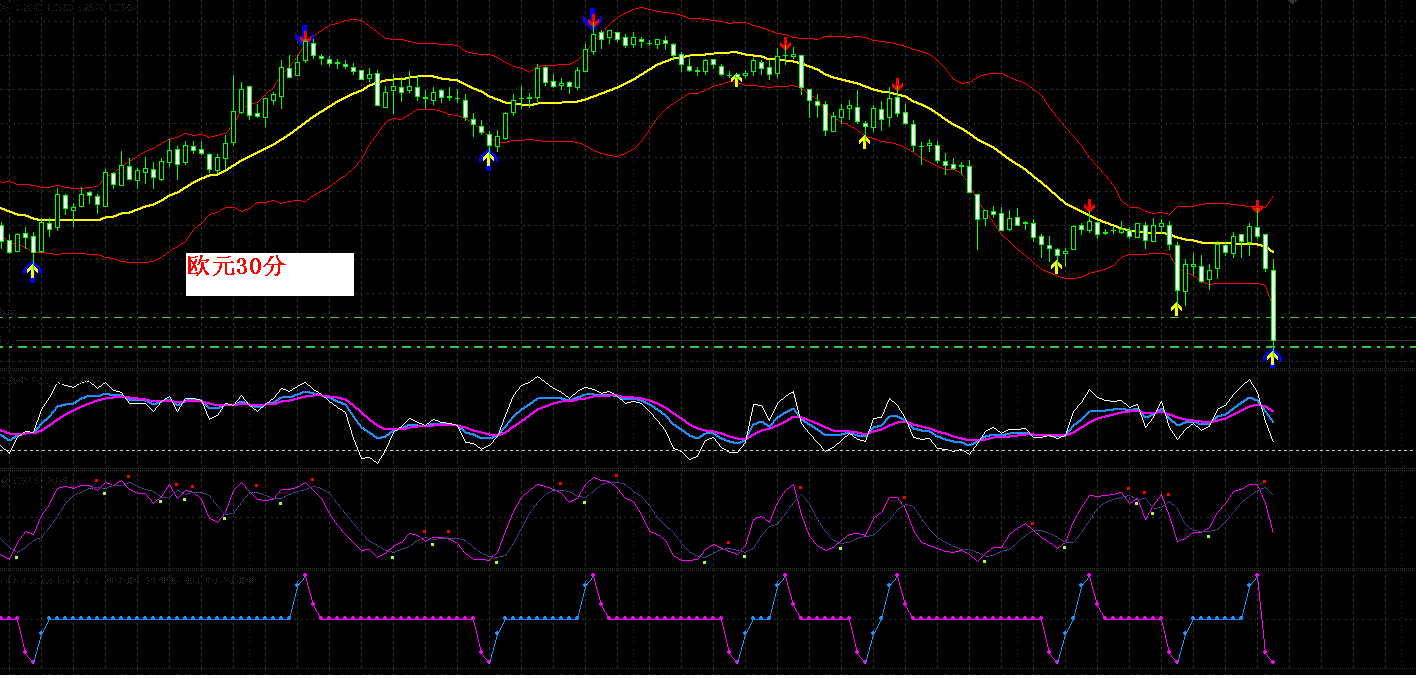Click the blue-yellow up arrow at the mid-chart dip
This screenshot has height=679, width=1416.
tap(489, 159)
